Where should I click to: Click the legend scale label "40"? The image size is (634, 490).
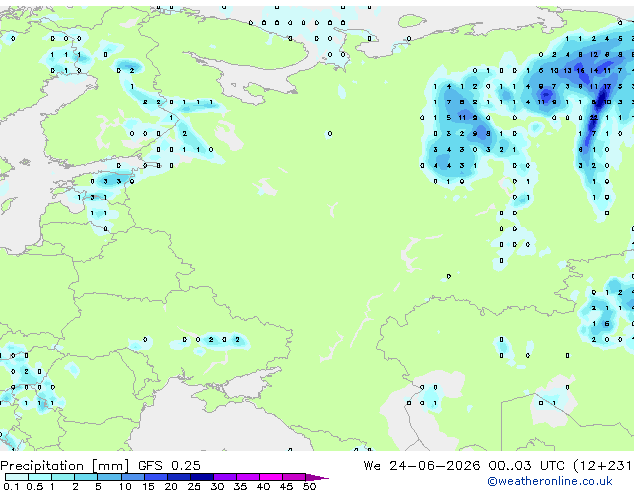click(x=263, y=486)
